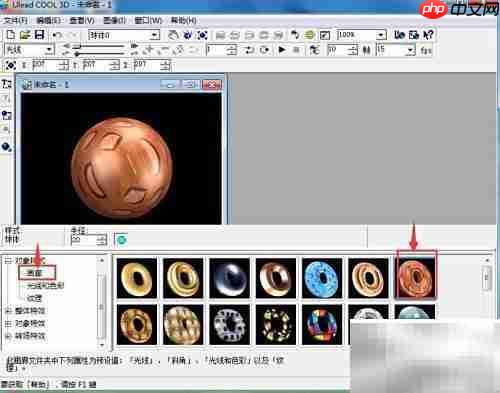The height and width of the screenshot is (393, 500).
Task: Play the animation preview
Action: pyautogui.click(x=282, y=50)
